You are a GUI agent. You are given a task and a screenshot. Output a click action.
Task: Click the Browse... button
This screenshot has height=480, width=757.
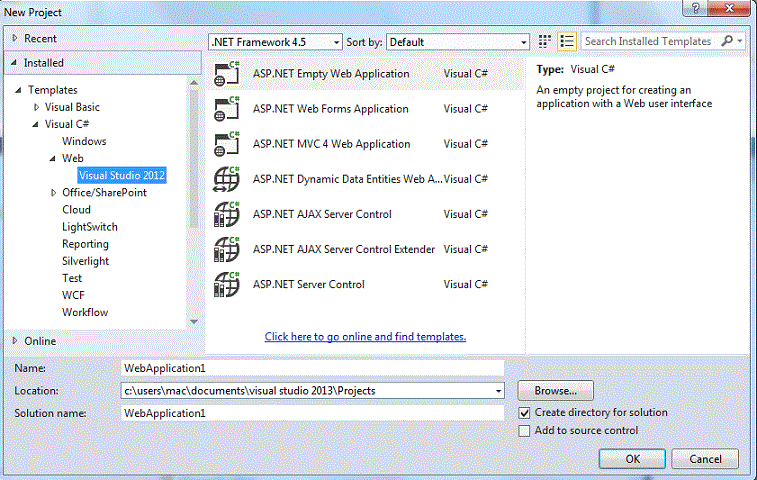(556, 391)
